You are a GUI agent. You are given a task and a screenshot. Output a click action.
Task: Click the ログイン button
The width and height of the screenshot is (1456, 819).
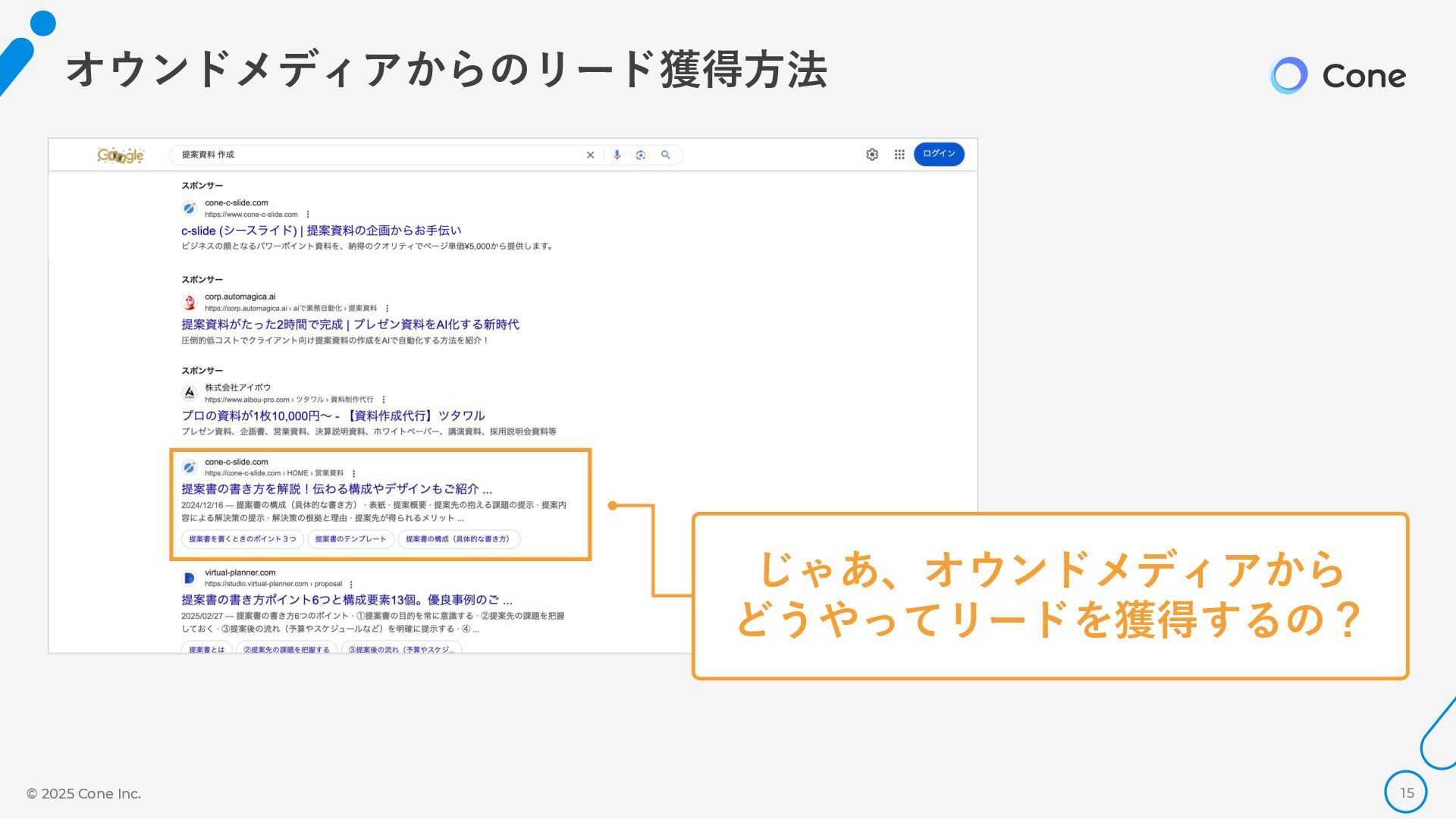coord(939,154)
